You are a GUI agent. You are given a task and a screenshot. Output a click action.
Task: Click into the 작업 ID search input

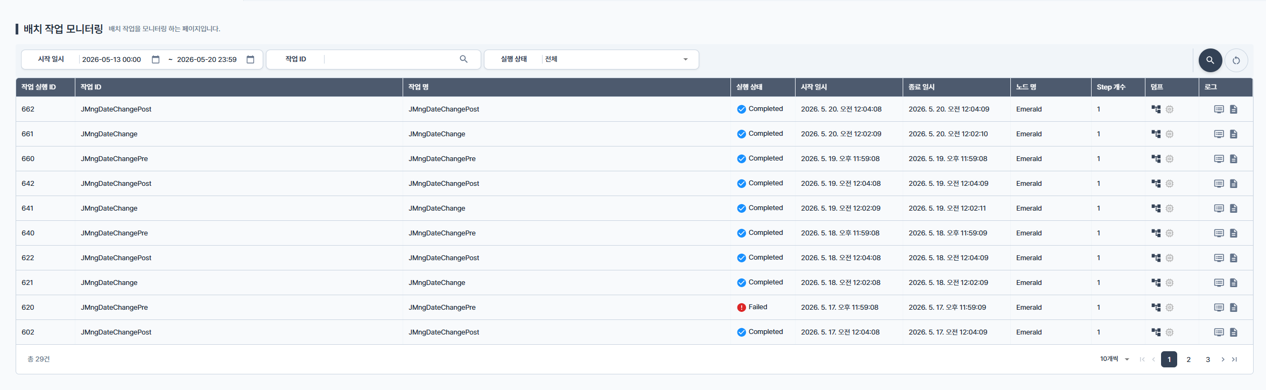point(390,60)
